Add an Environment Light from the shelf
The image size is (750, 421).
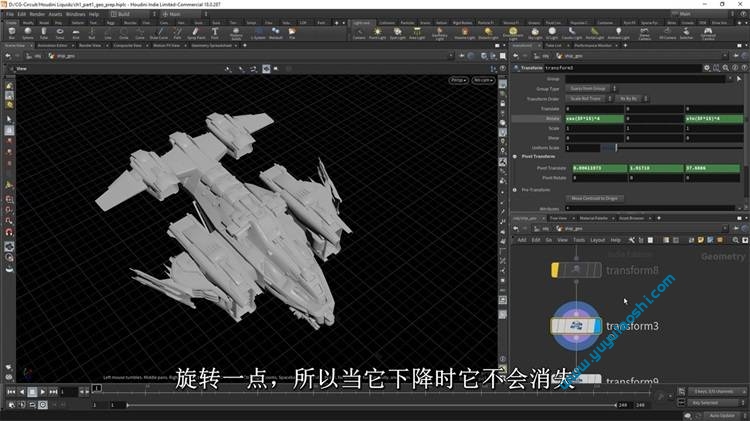click(512, 33)
